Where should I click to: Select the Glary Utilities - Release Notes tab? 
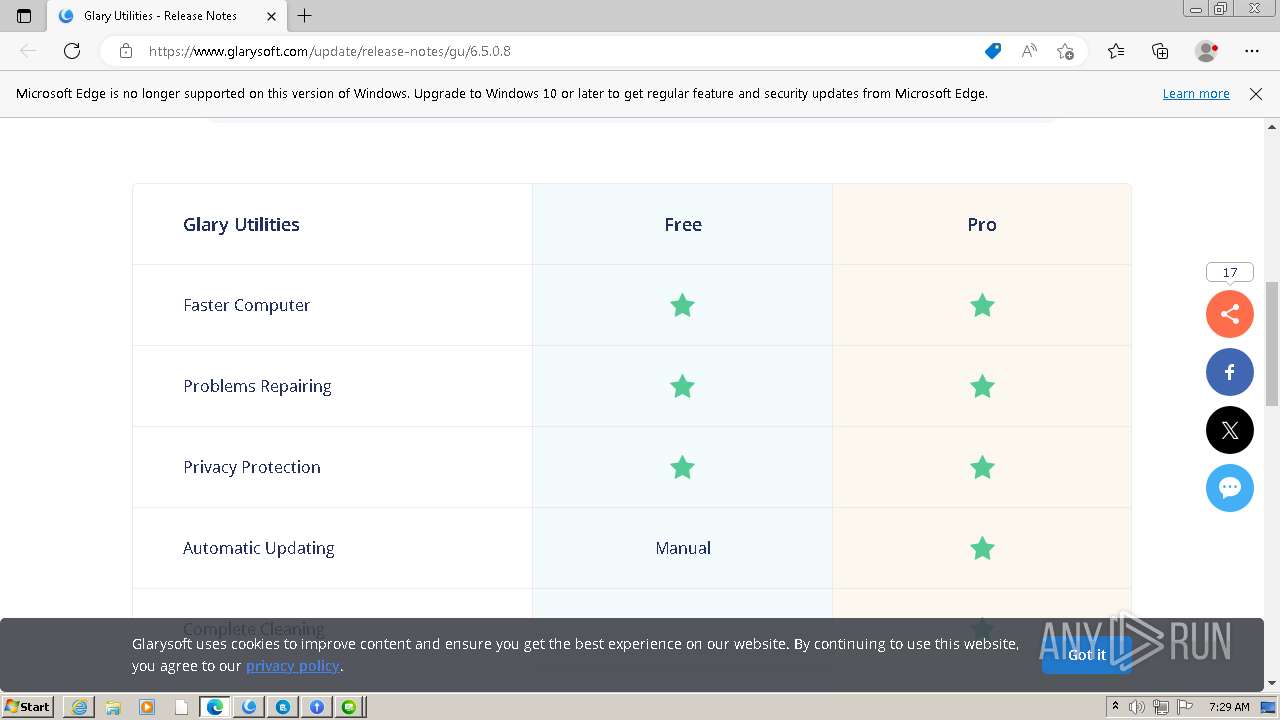pyautogui.click(x=167, y=16)
